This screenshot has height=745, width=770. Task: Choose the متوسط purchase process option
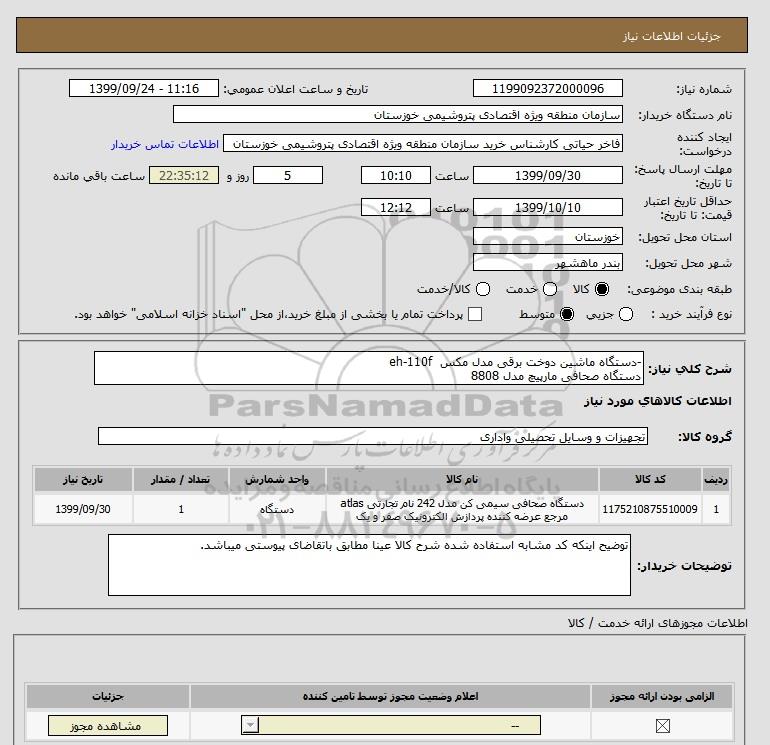(567, 314)
